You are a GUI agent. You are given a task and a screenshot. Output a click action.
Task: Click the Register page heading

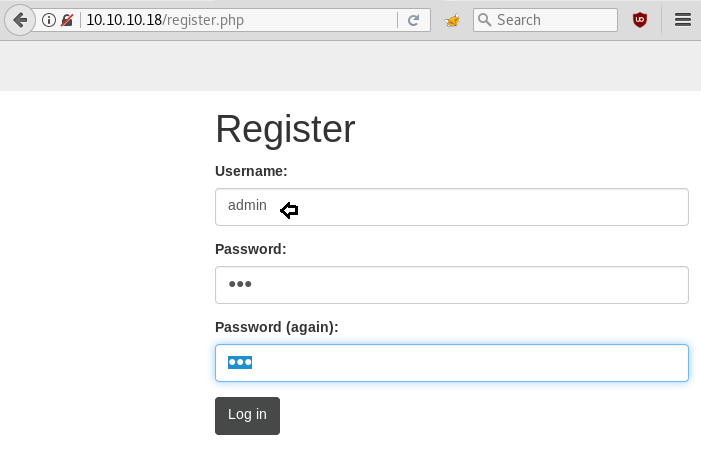285,130
